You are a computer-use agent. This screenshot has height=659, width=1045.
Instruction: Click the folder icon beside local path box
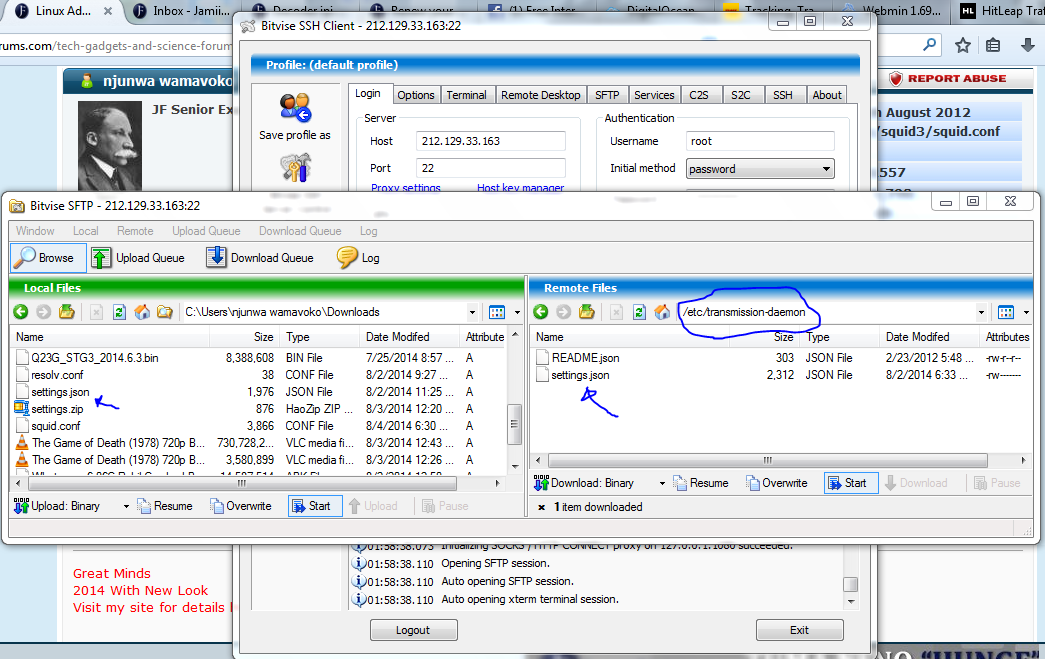[165, 312]
